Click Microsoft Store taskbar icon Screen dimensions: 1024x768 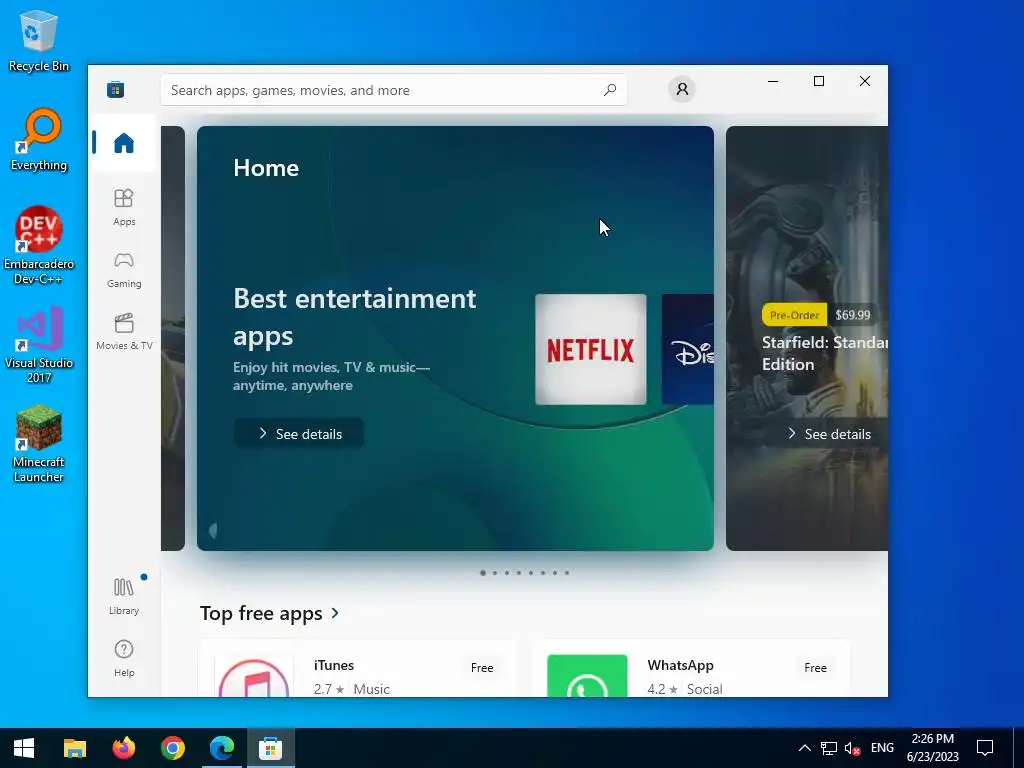270,748
